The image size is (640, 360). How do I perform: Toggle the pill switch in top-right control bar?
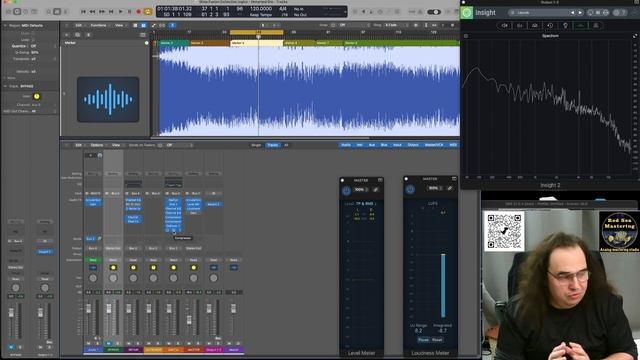tap(434, 12)
